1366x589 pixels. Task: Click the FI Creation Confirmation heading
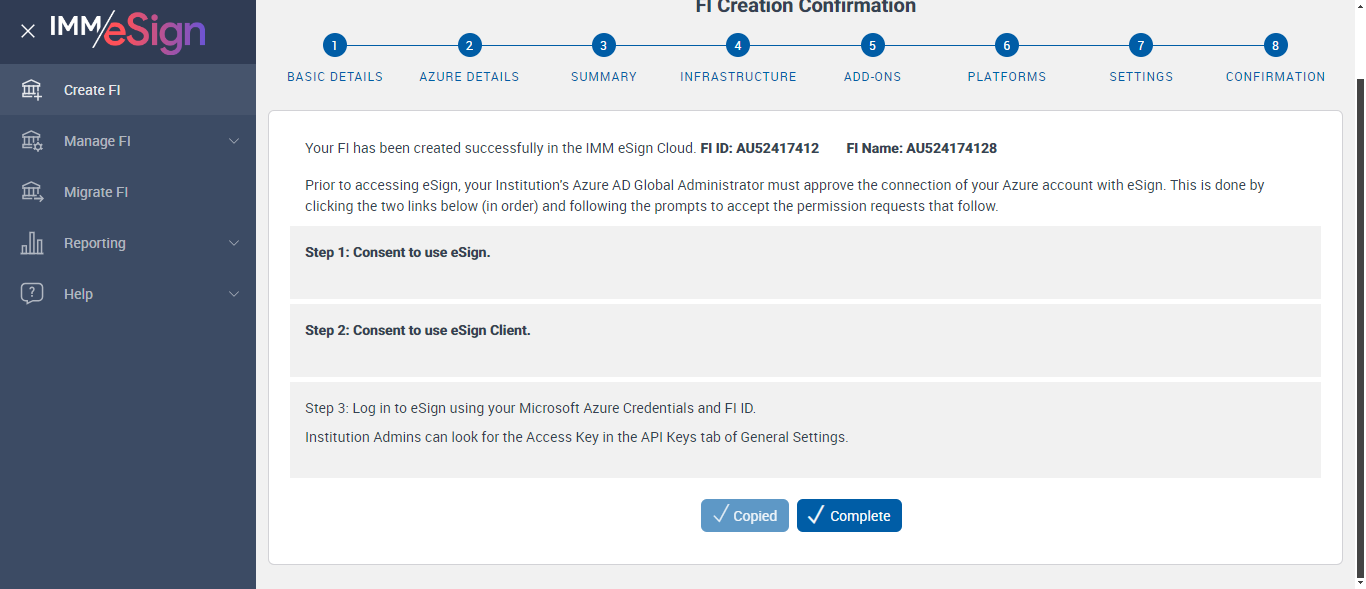coord(805,7)
